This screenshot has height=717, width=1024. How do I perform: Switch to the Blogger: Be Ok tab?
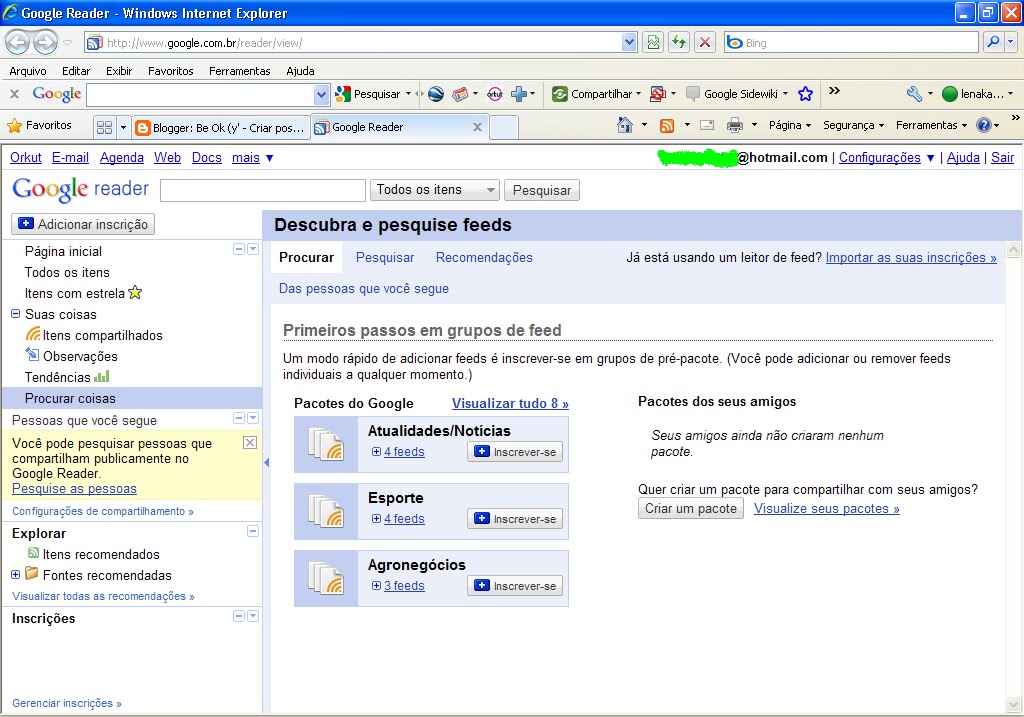[221, 127]
